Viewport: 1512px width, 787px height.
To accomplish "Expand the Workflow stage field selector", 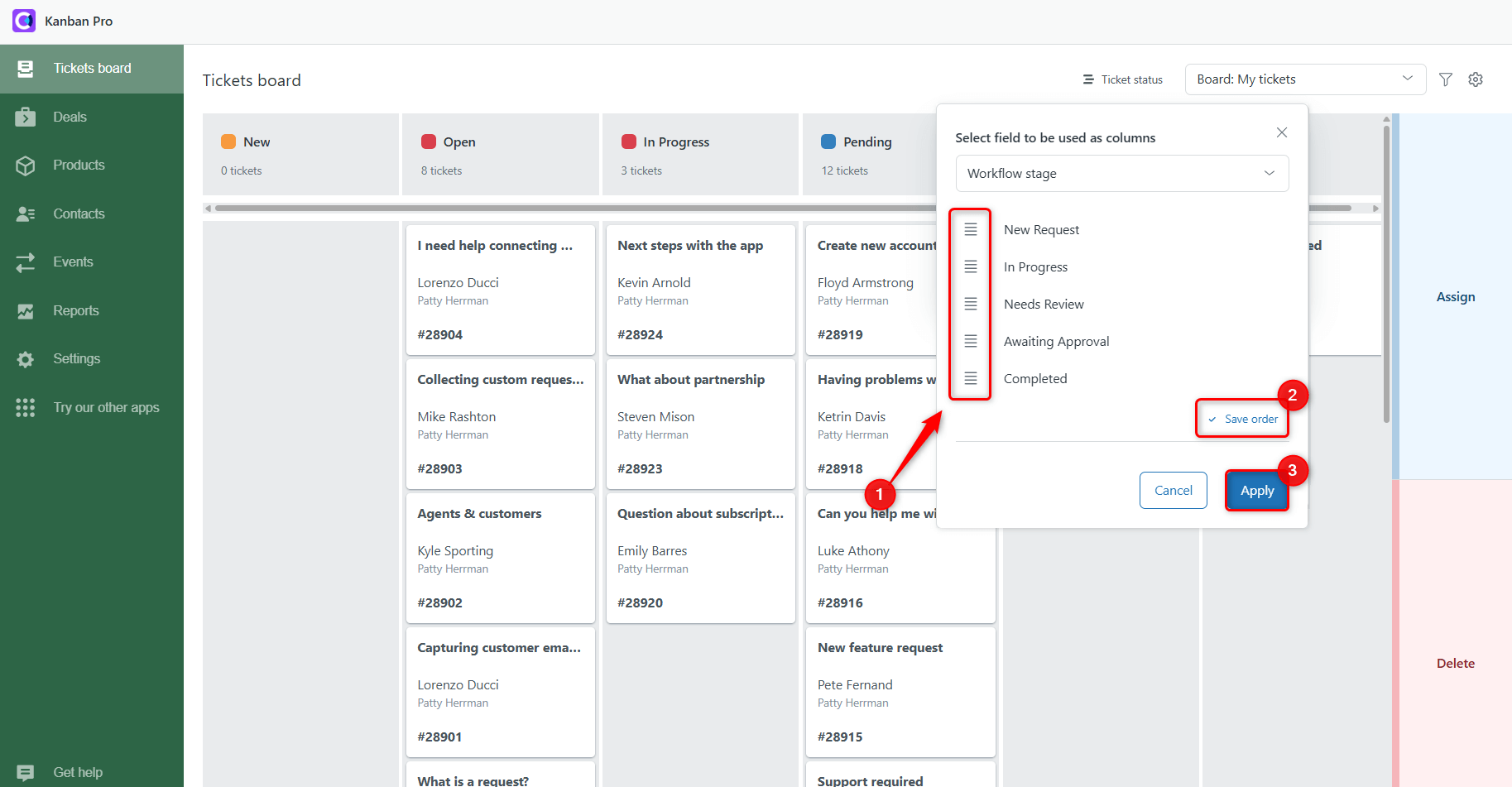I will pyautogui.click(x=1122, y=173).
